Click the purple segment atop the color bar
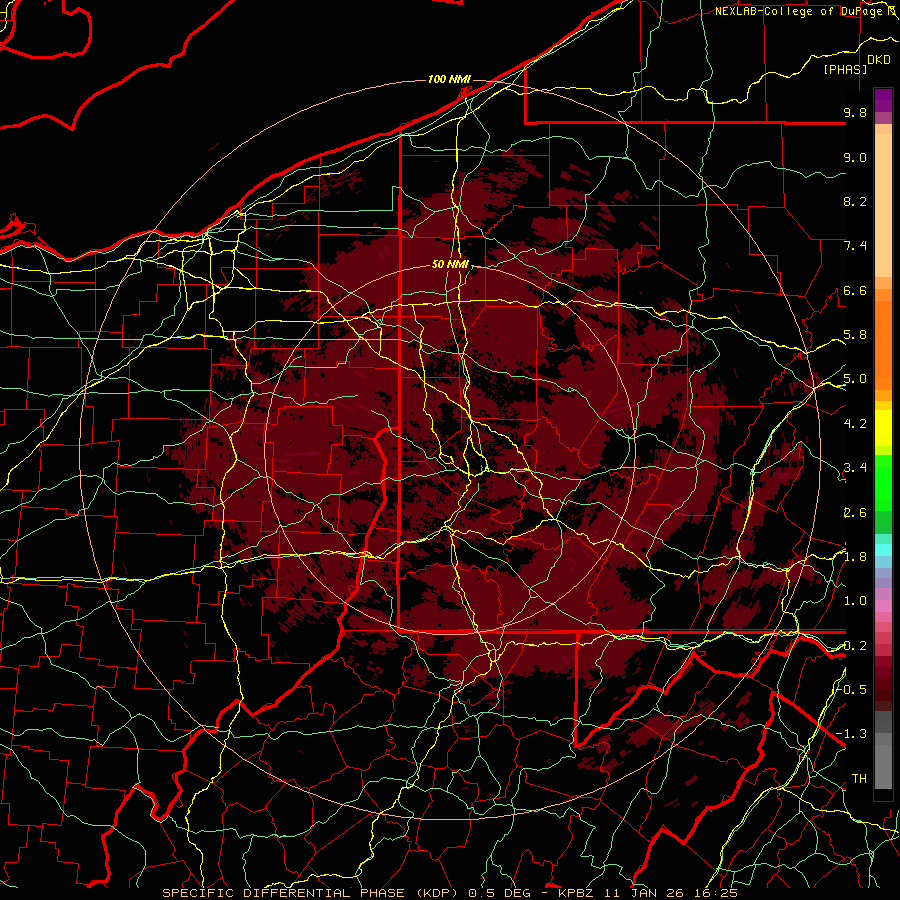 tap(883, 100)
